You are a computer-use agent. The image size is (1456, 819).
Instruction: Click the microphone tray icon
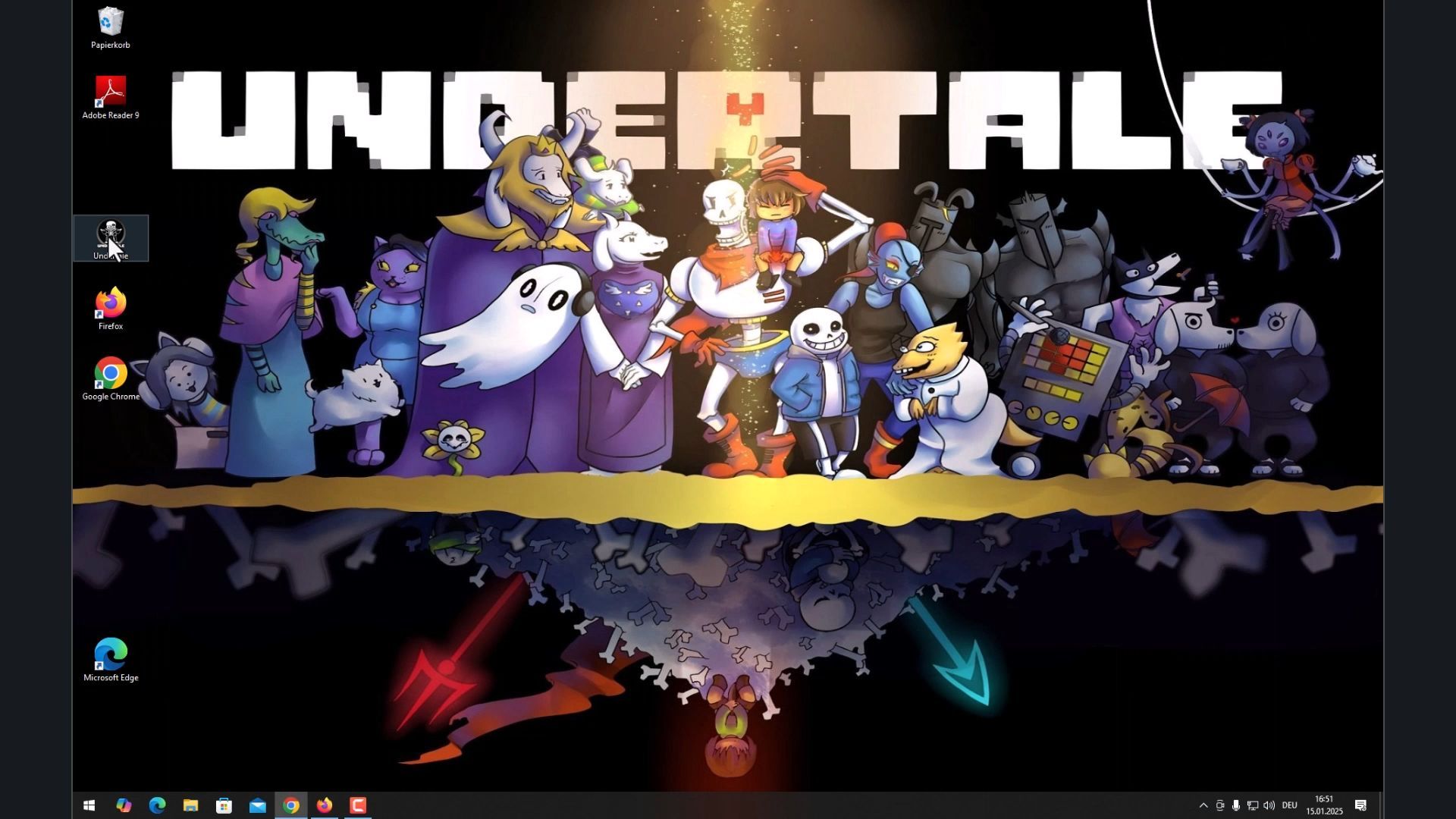tap(1236, 805)
